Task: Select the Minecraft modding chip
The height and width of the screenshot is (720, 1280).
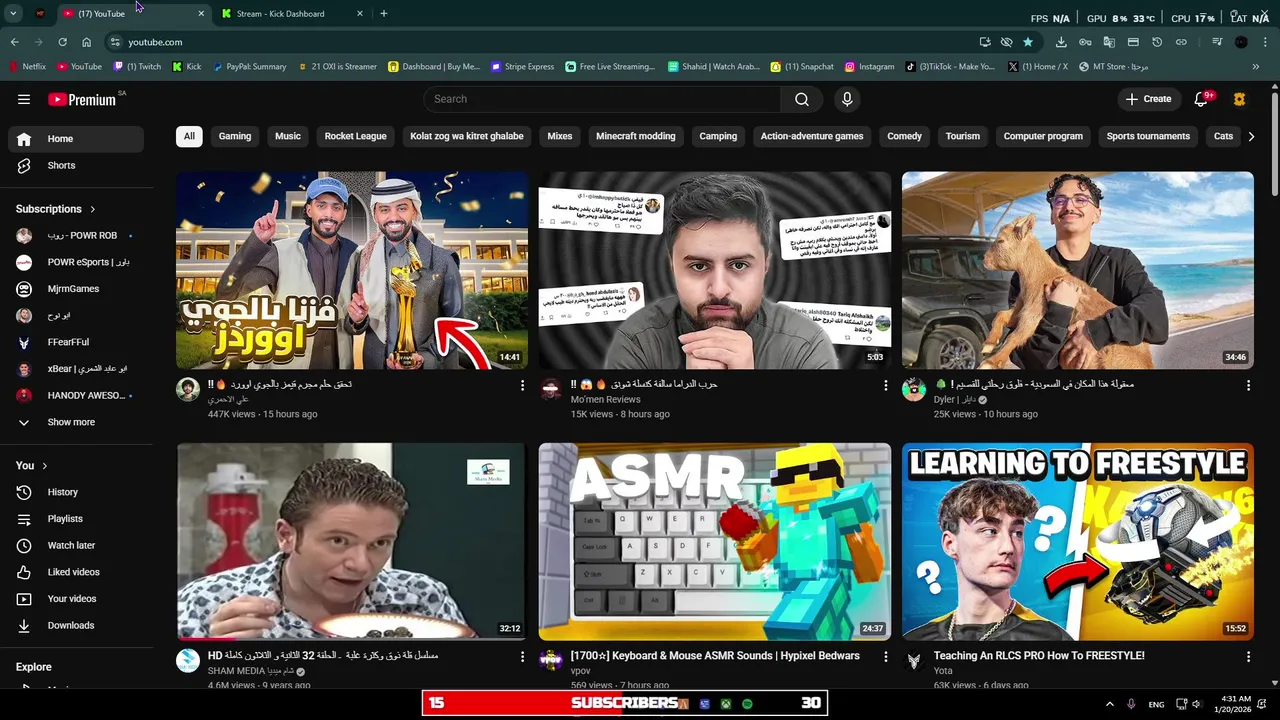Action: coord(636,136)
